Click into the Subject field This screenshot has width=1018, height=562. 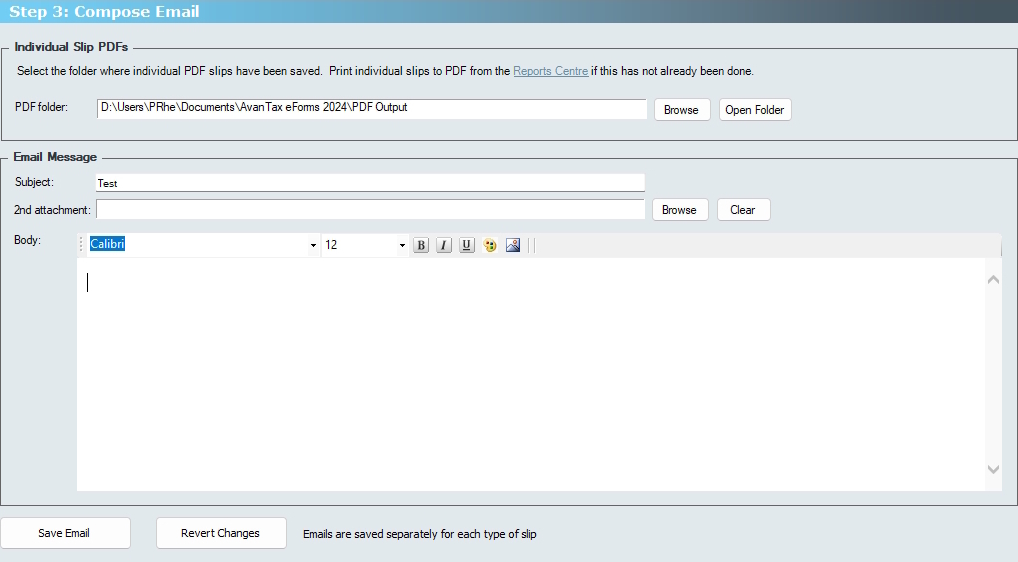pos(370,183)
